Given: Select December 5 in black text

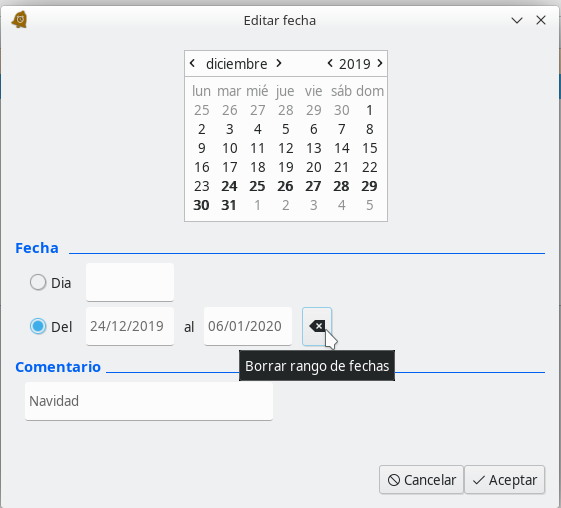Looking at the screenshot, I should (286, 129).
